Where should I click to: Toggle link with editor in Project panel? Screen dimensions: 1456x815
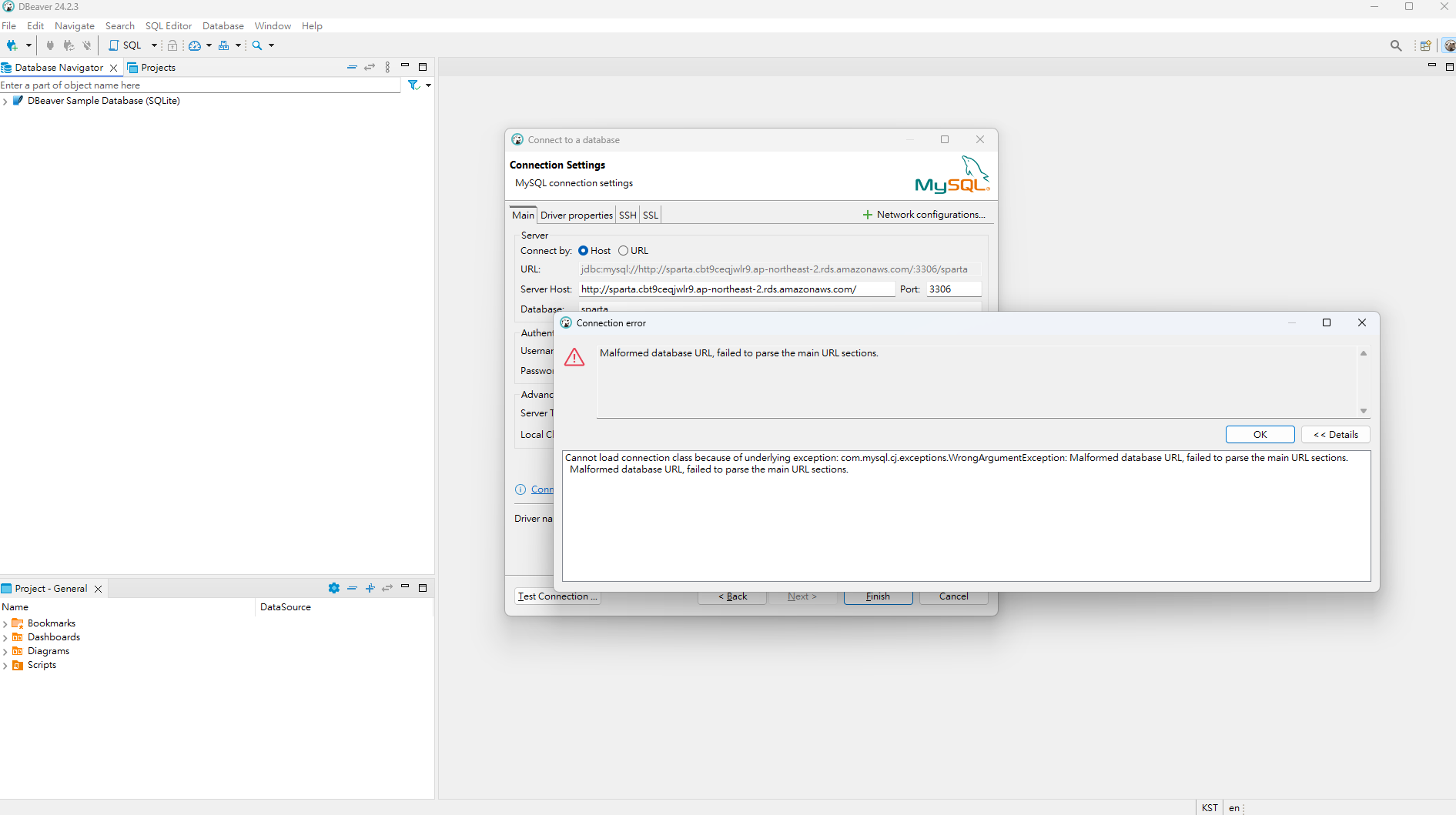tap(387, 588)
